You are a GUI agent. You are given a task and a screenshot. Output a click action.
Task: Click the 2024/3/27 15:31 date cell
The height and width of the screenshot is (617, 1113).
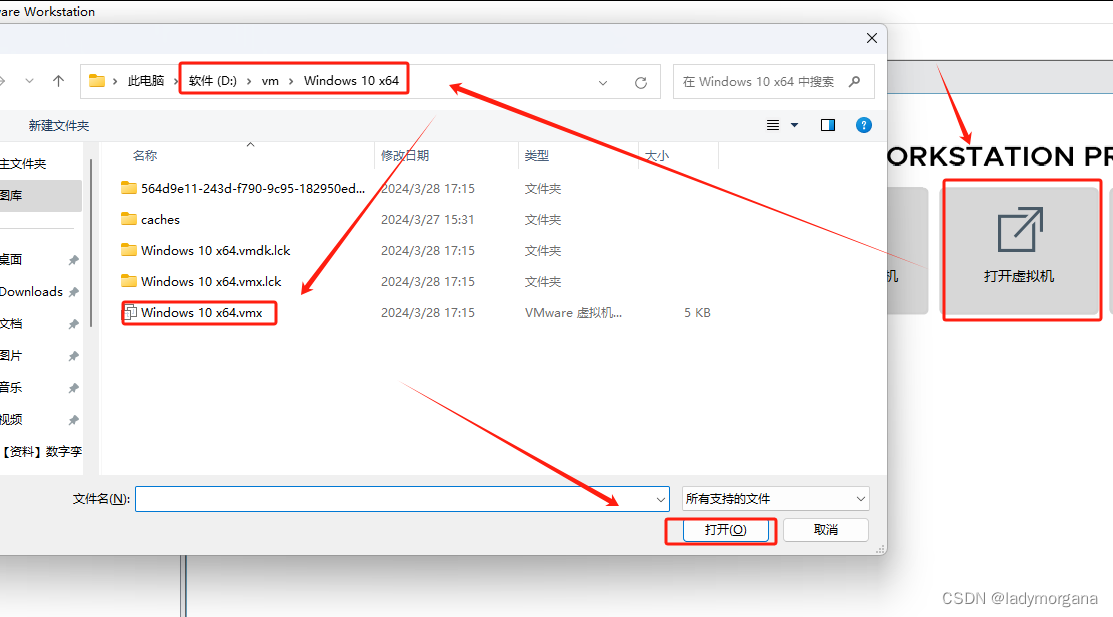click(x=427, y=219)
